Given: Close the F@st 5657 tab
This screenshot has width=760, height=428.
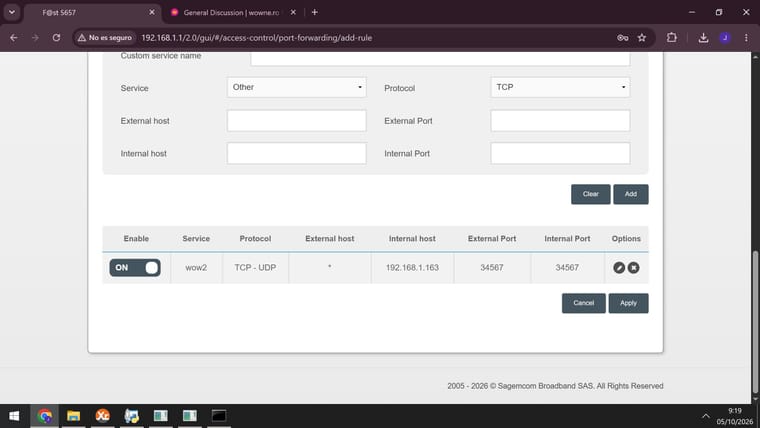Looking at the screenshot, I should [x=152, y=13].
